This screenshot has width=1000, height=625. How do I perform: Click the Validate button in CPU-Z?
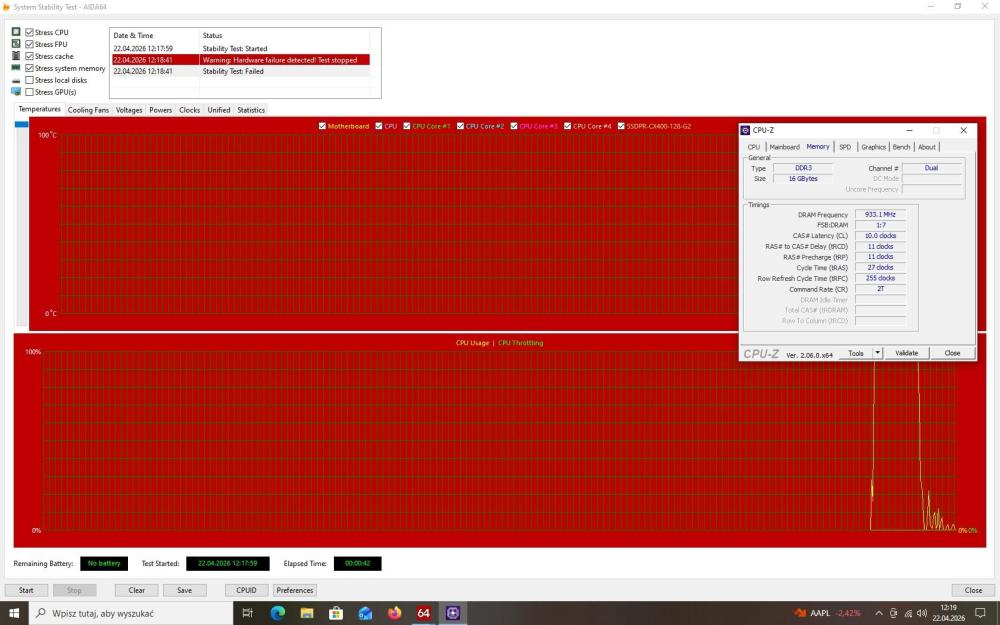(x=906, y=353)
